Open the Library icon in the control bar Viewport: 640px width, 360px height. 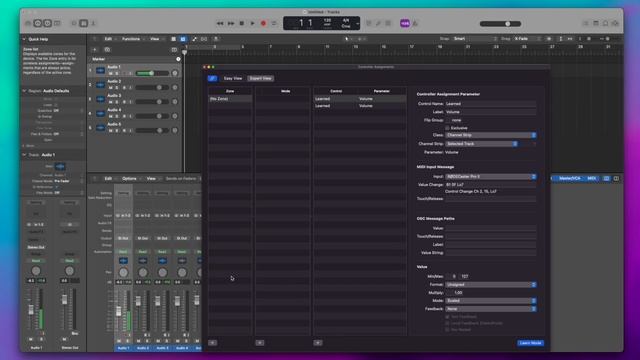[x=28, y=23]
